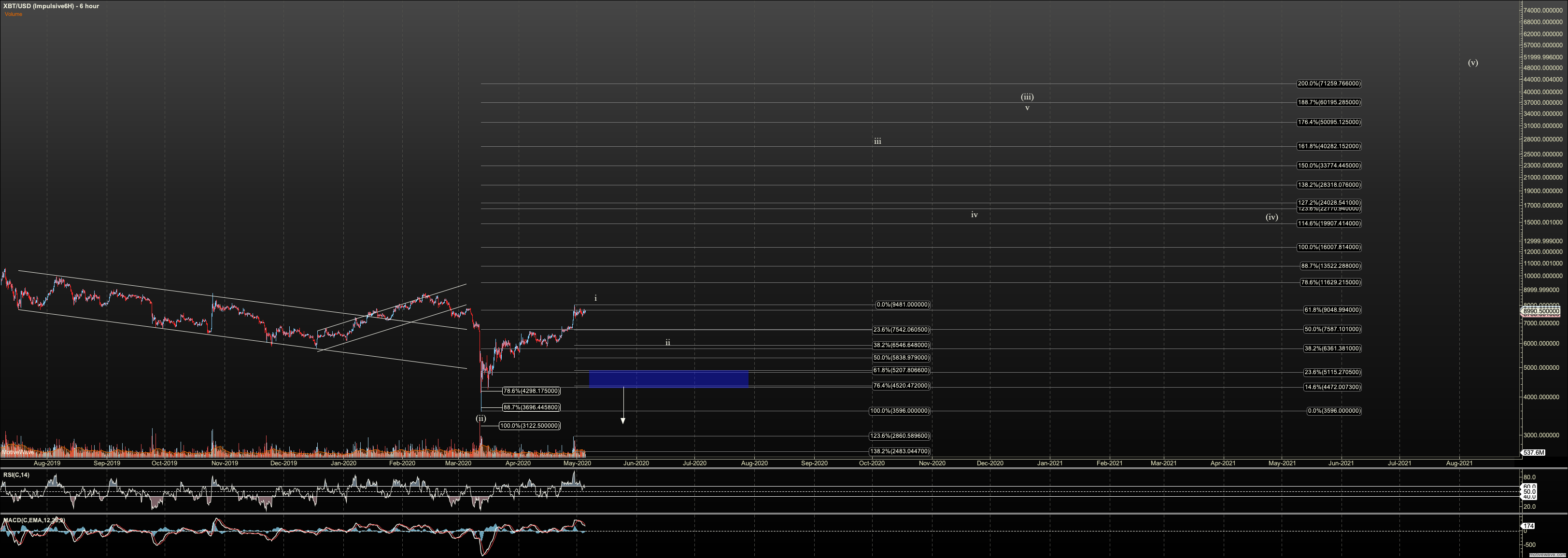
Task: Select the wave ii label near June
Action: pos(668,343)
